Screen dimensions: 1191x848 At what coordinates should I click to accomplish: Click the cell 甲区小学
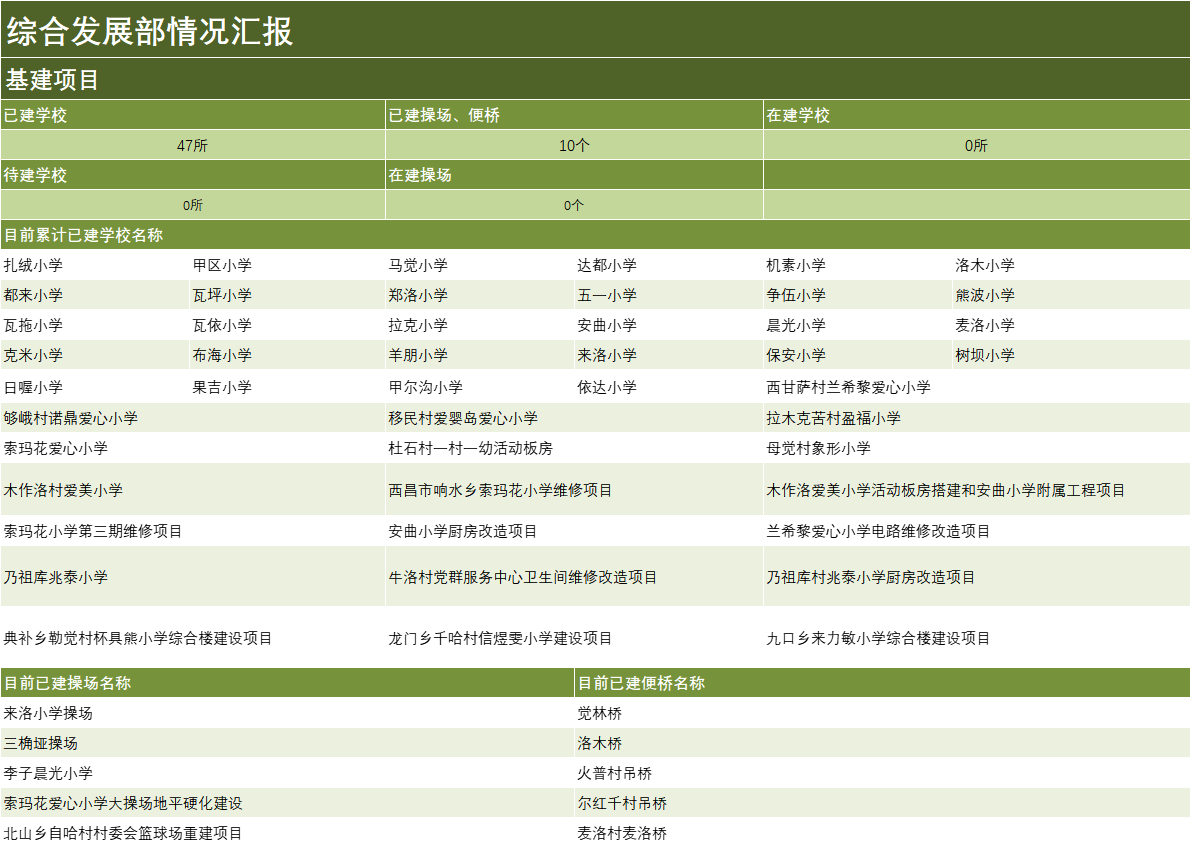(x=287, y=265)
